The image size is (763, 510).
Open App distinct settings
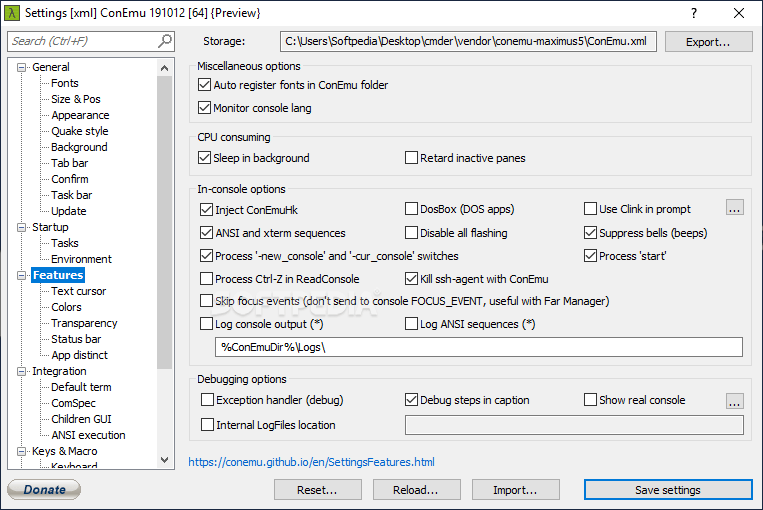pos(79,355)
